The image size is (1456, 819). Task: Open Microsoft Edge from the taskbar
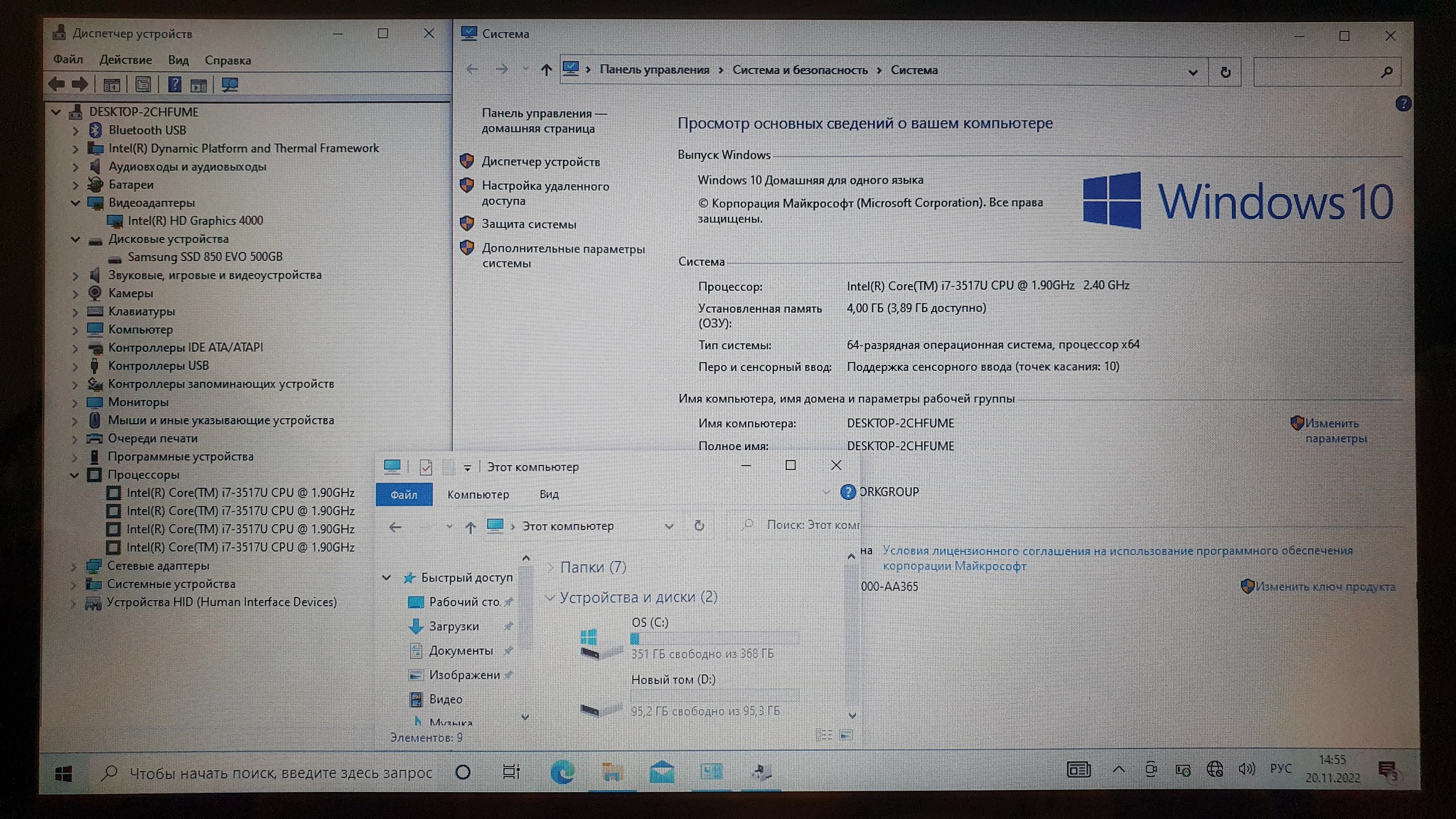click(562, 771)
